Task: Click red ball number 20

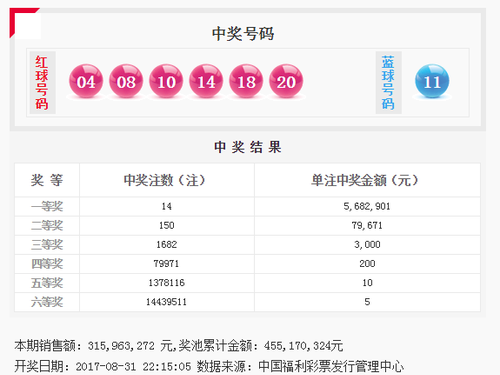Action: pos(286,81)
